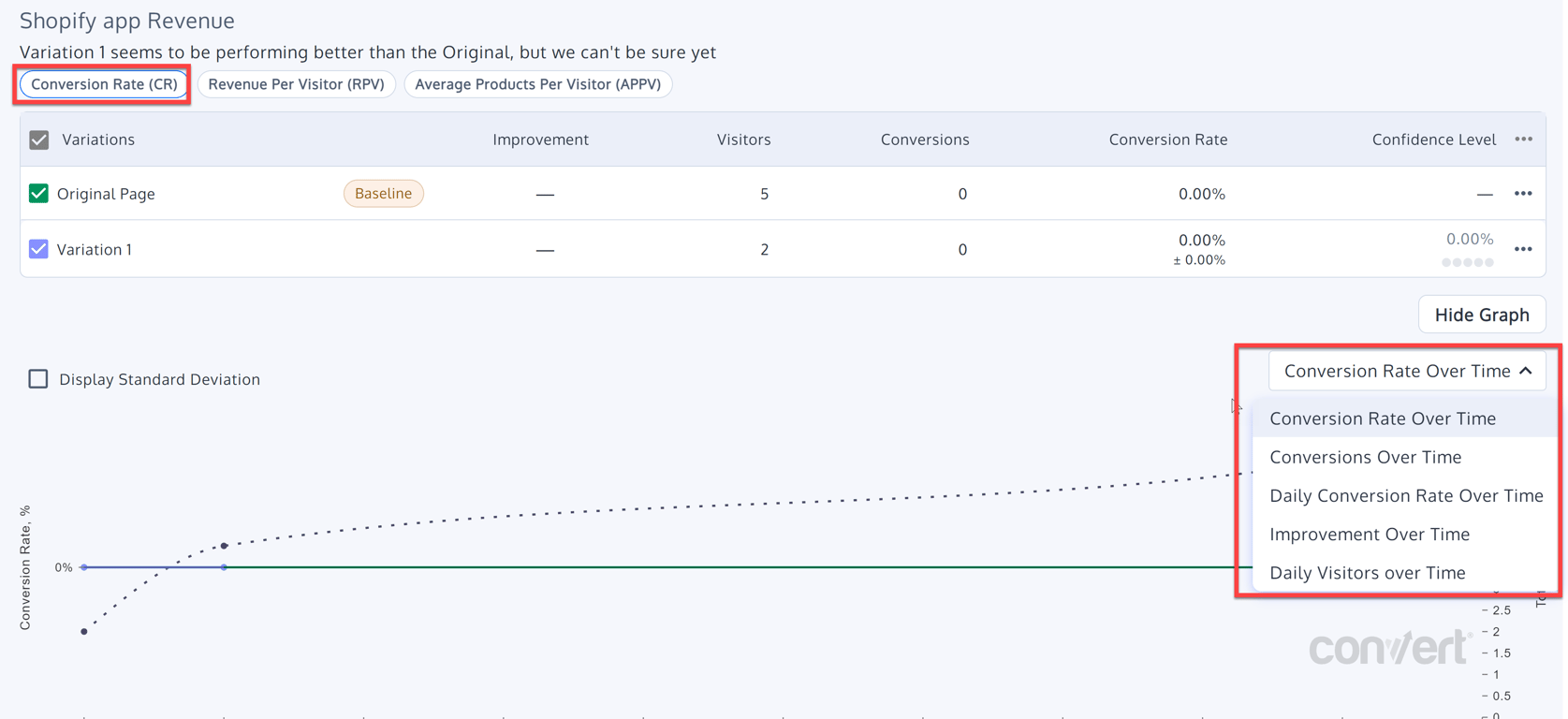Open Original Page row more options

point(1523,194)
